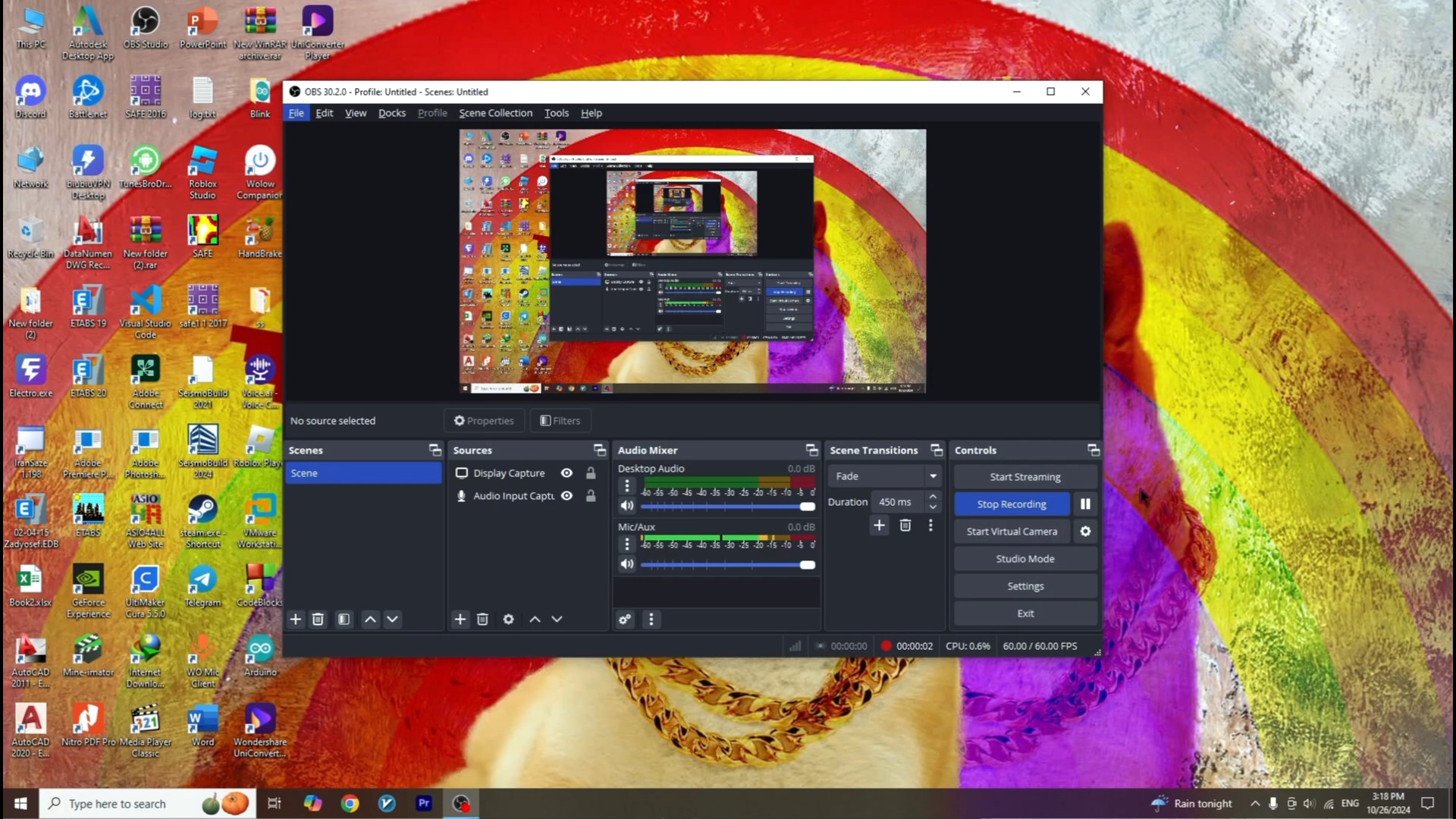Viewport: 1456px width, 819px height.
Task: Expand the Fade transition dropdown
Action: [933, 476]
